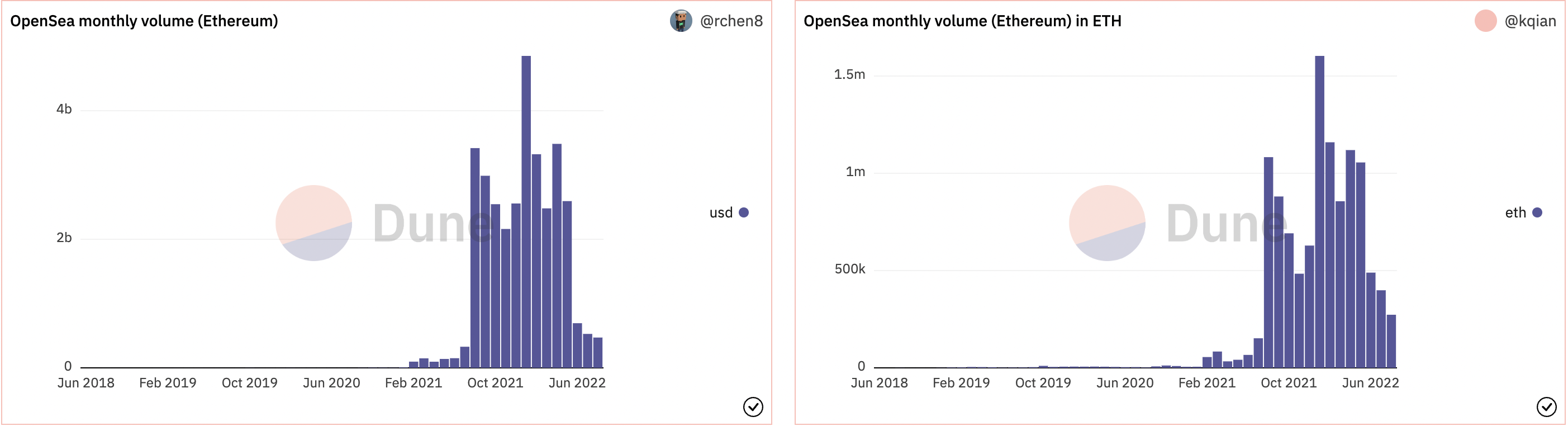Click the verified checkmark icon on ETH chart

click(x=1547, y=406)
